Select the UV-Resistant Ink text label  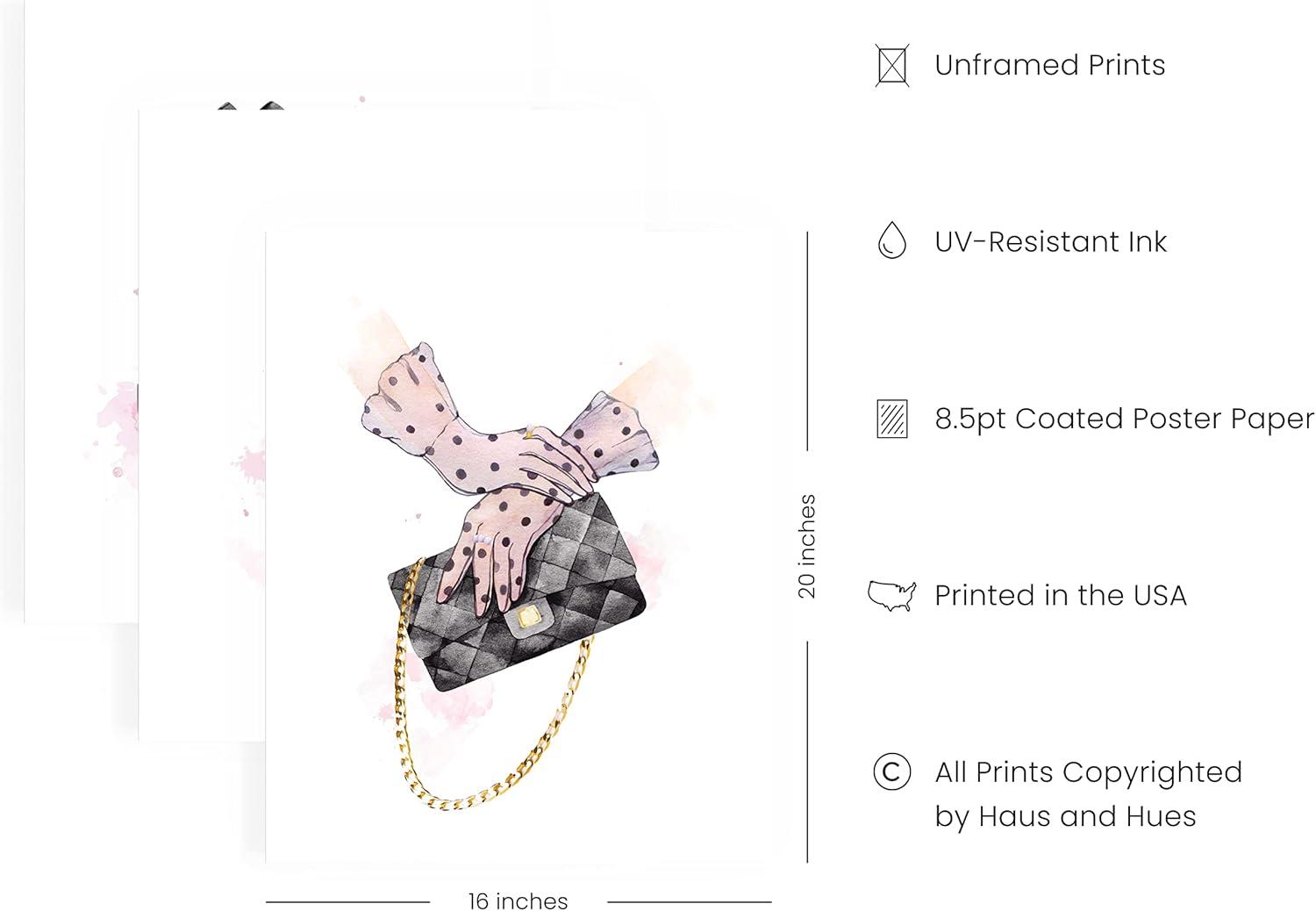point(1050,242)
